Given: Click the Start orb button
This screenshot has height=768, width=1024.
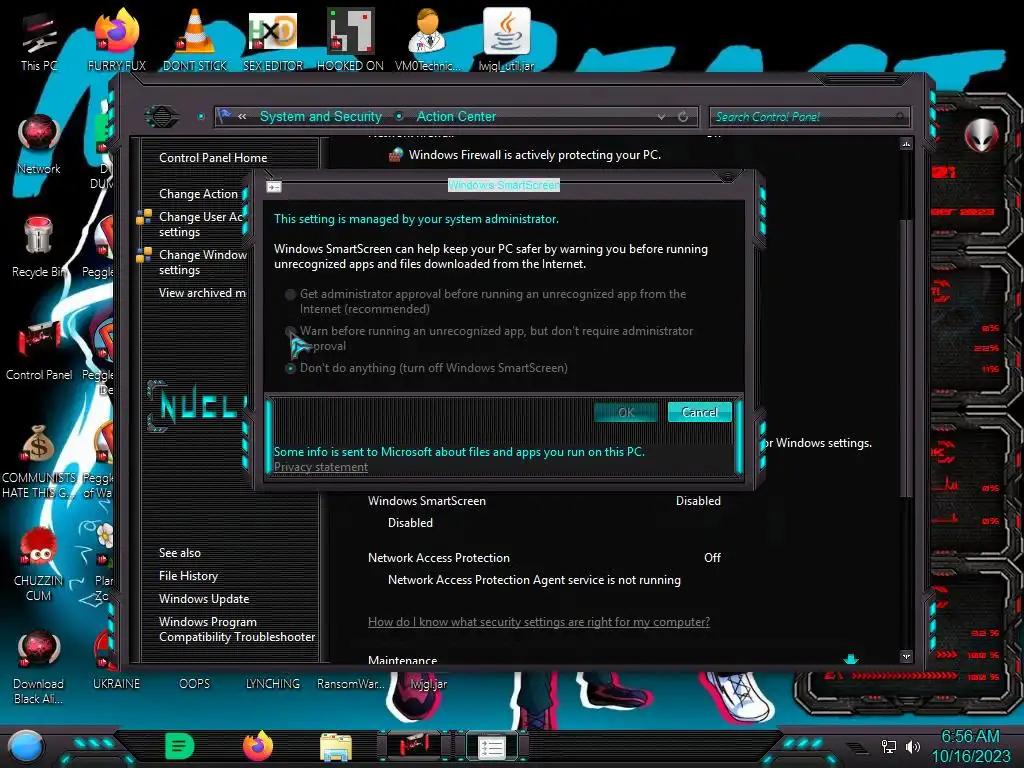Looking at the screenshot, I should tap(26, 746).
